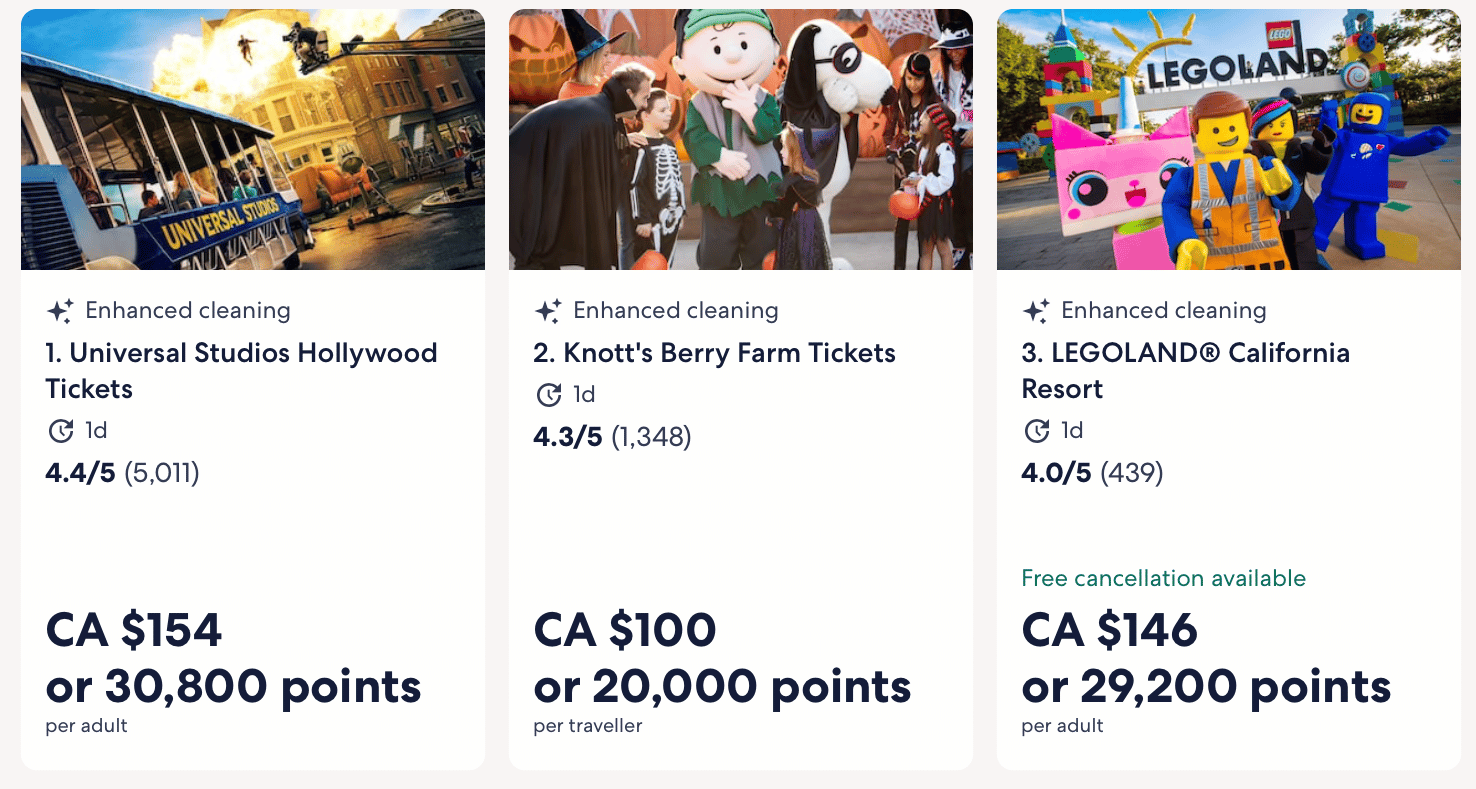The height and width of the screenshot is (789, 1476).
Task: Click duration clock icon on Universal Studios card
Action: click(61, 431)
